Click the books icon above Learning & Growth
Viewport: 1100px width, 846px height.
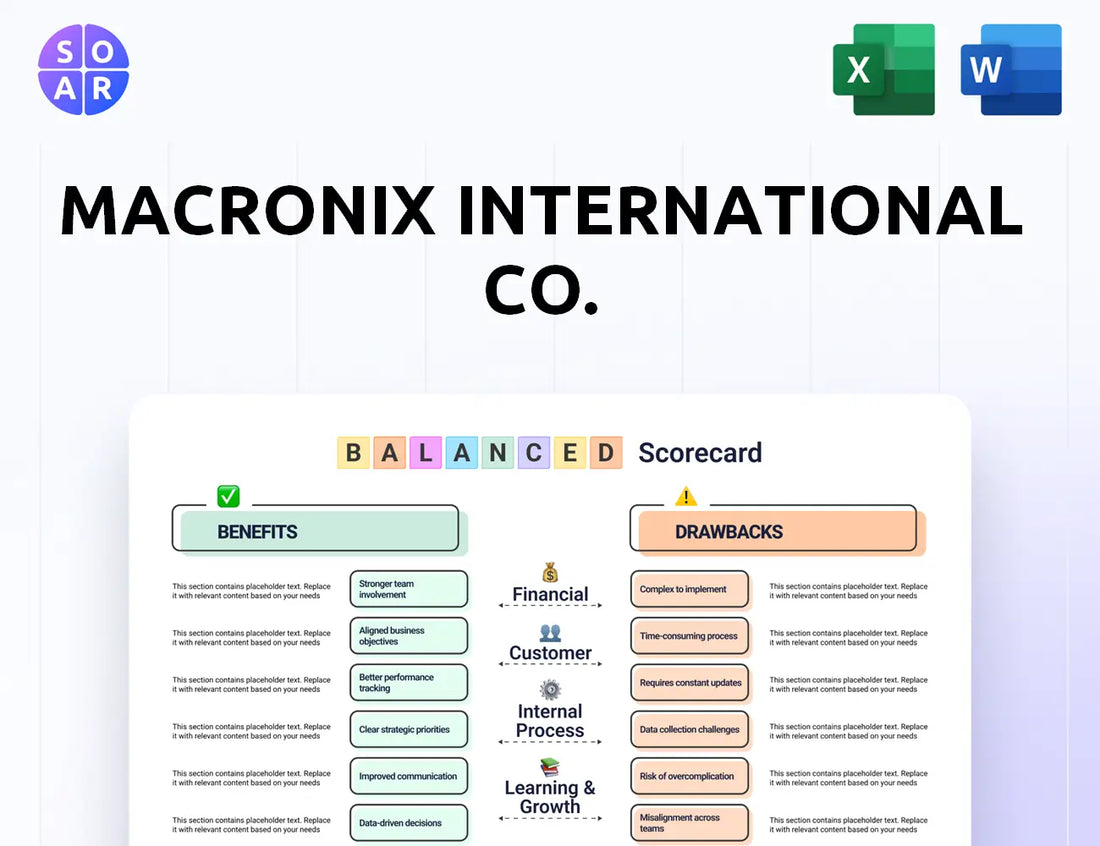click(550, 767)
